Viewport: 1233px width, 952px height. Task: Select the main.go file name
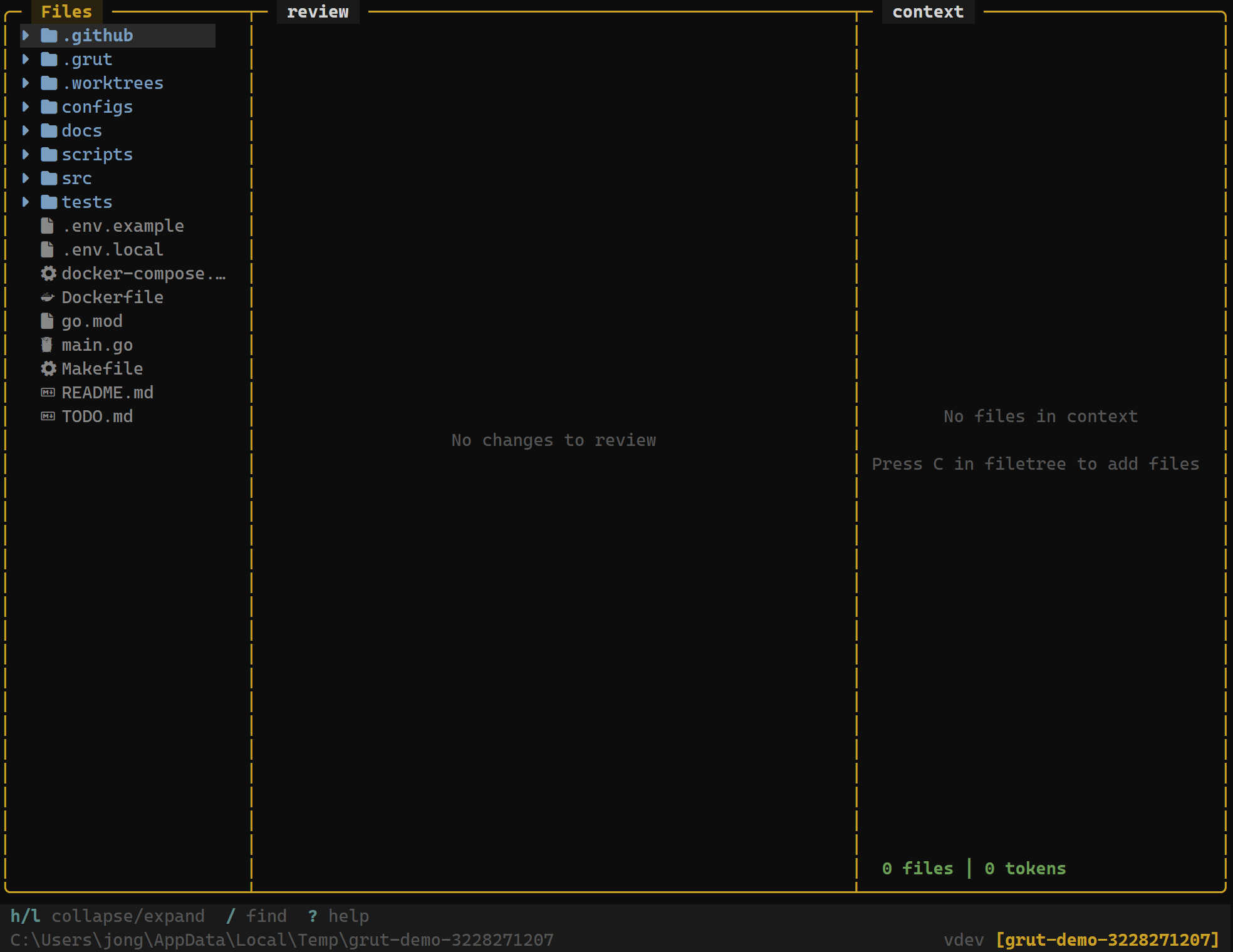click(x=97, y=345)
